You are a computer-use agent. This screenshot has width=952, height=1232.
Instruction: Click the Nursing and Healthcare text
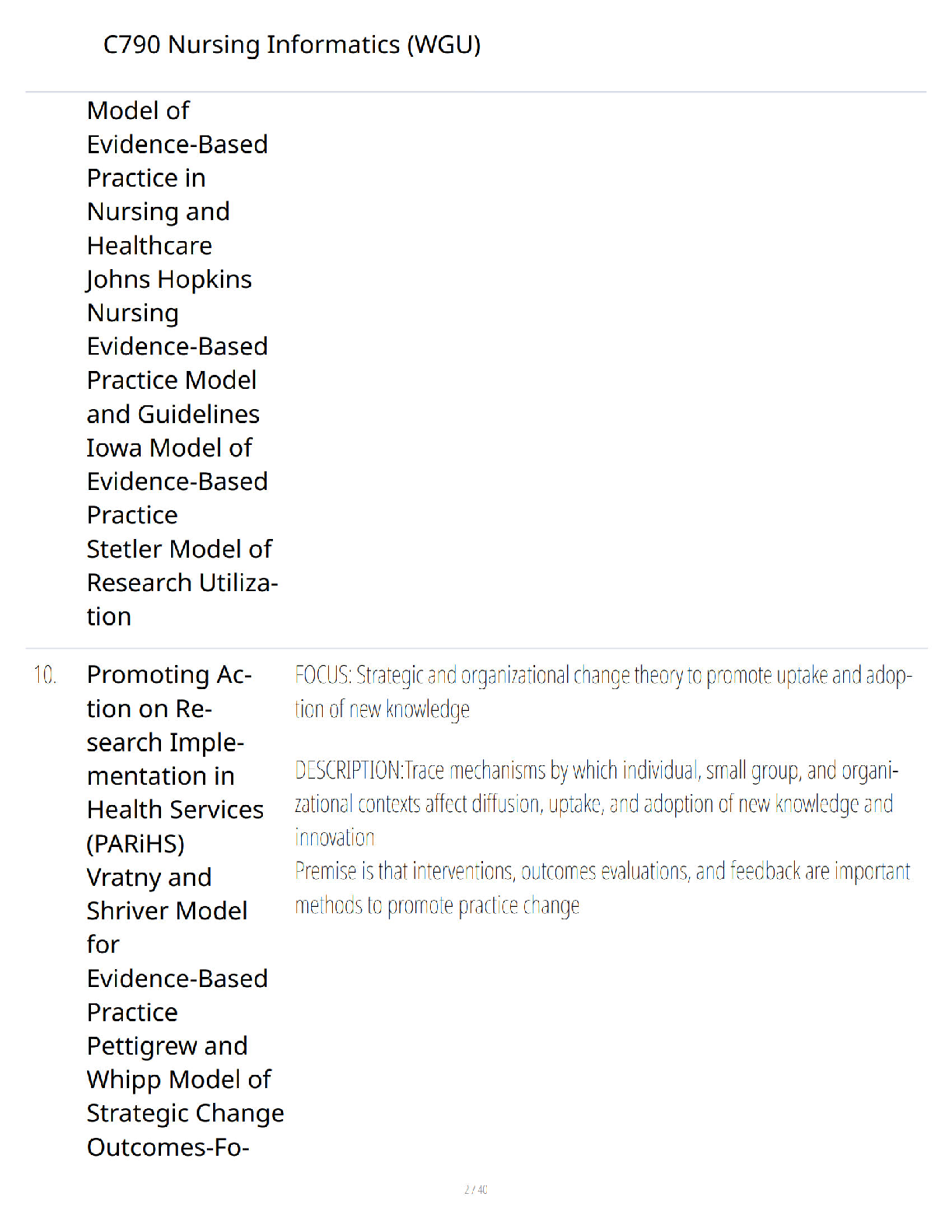coord(158,229)
